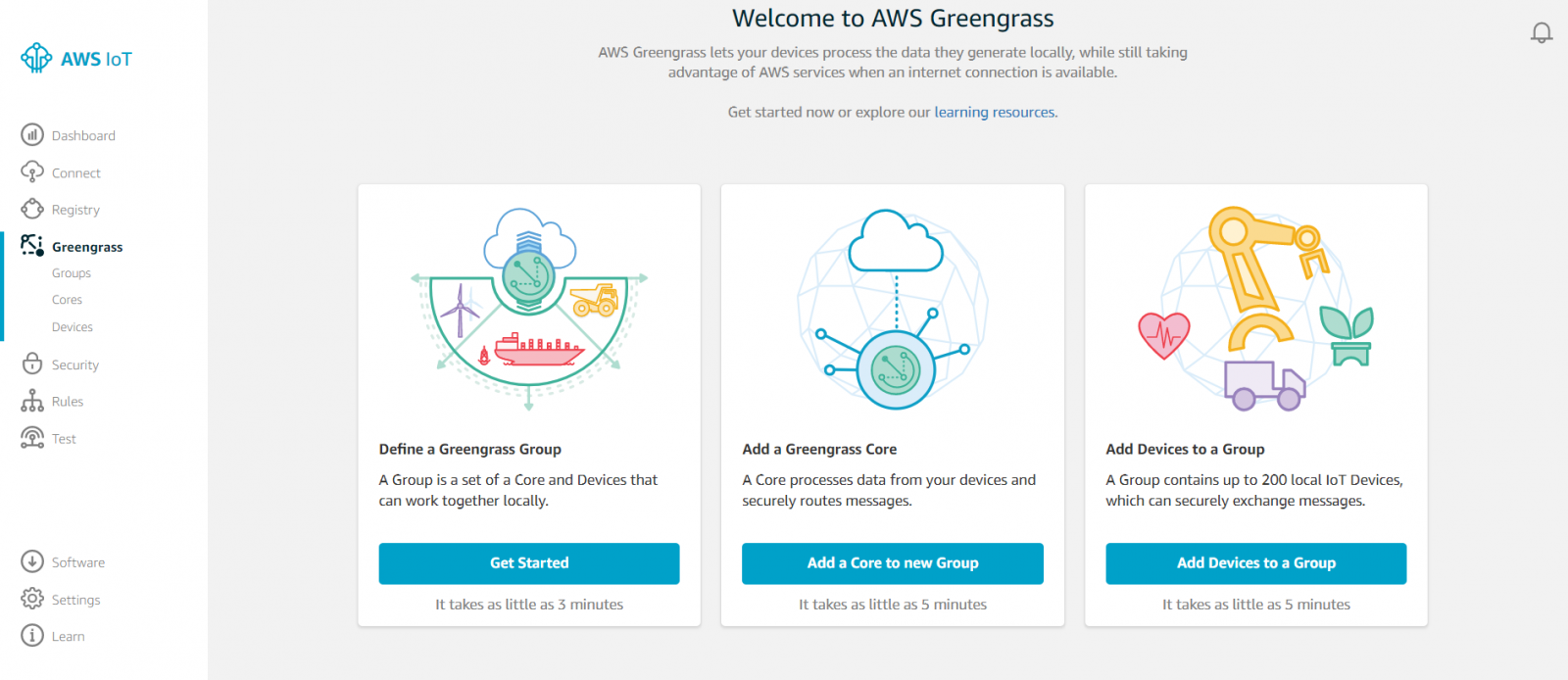Open the Dashboard bar-chart icon
The height and width of the screenshot is (680, 1568).
click(x=32, y=134)
